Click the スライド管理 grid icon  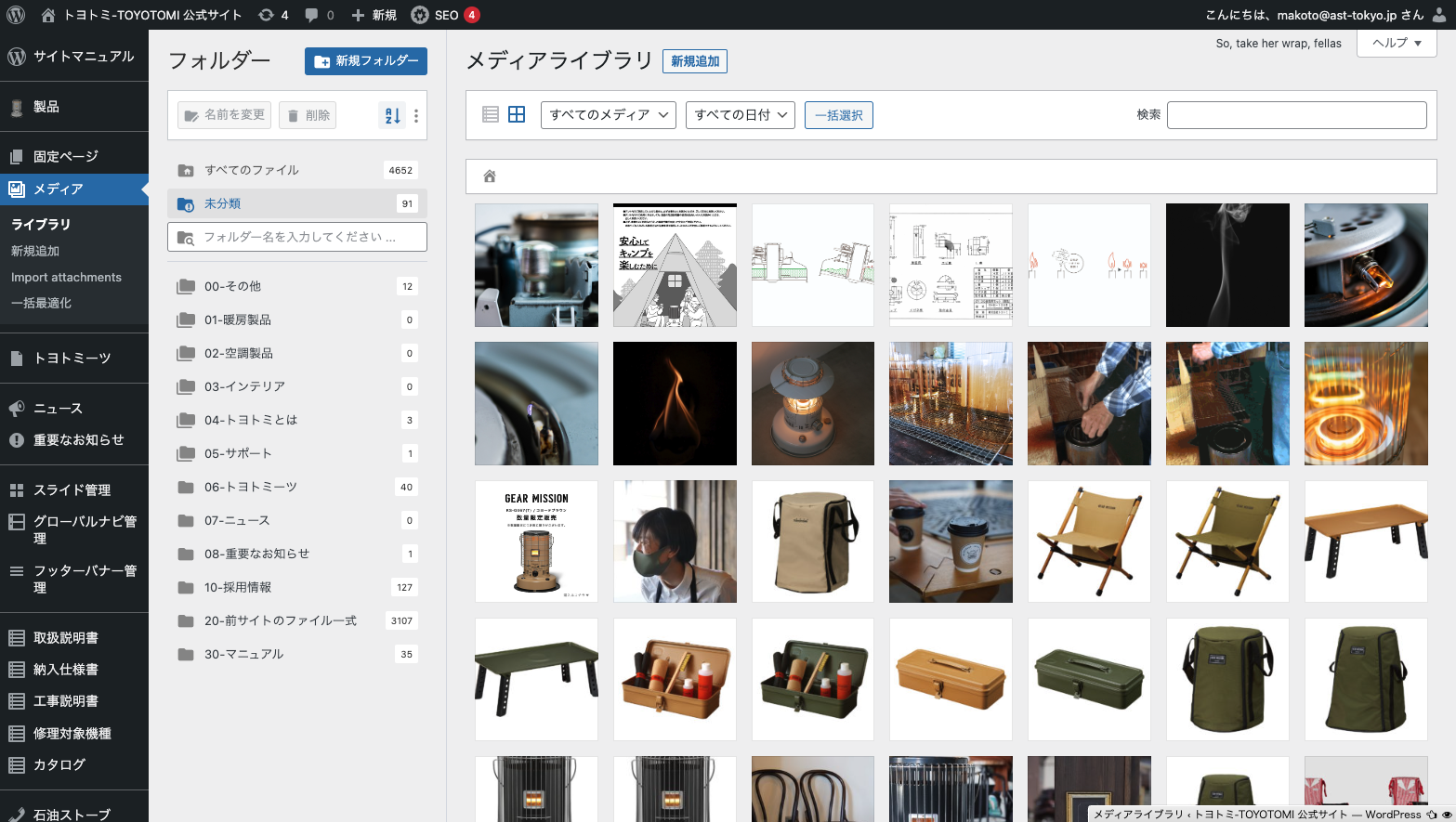[x=17, y=489]
